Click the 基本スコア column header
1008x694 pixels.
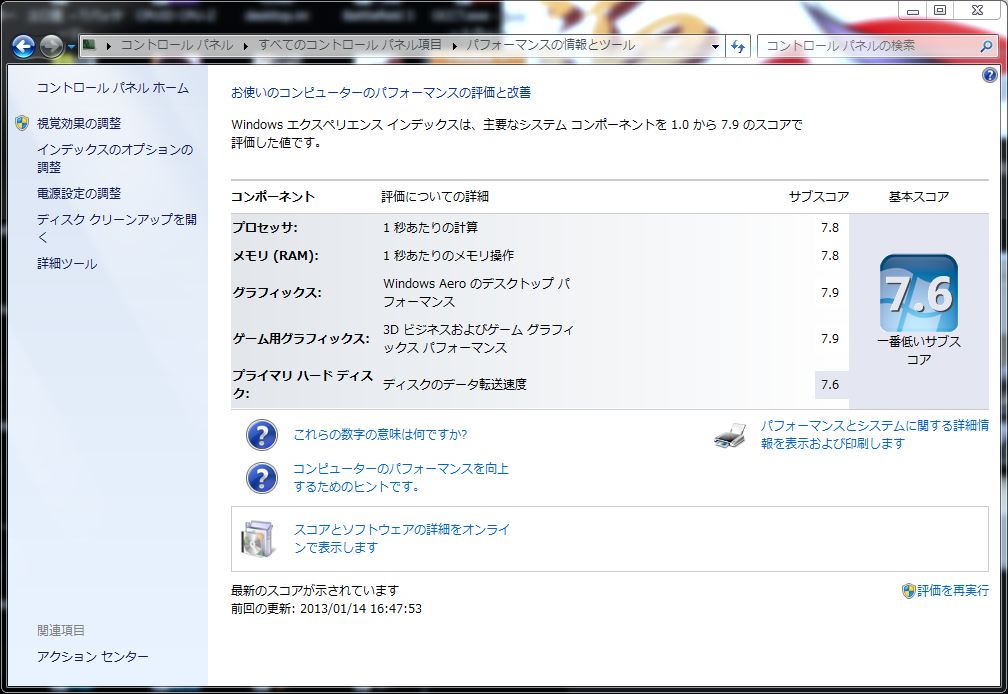pyautogui.click(x=919, y=197)
